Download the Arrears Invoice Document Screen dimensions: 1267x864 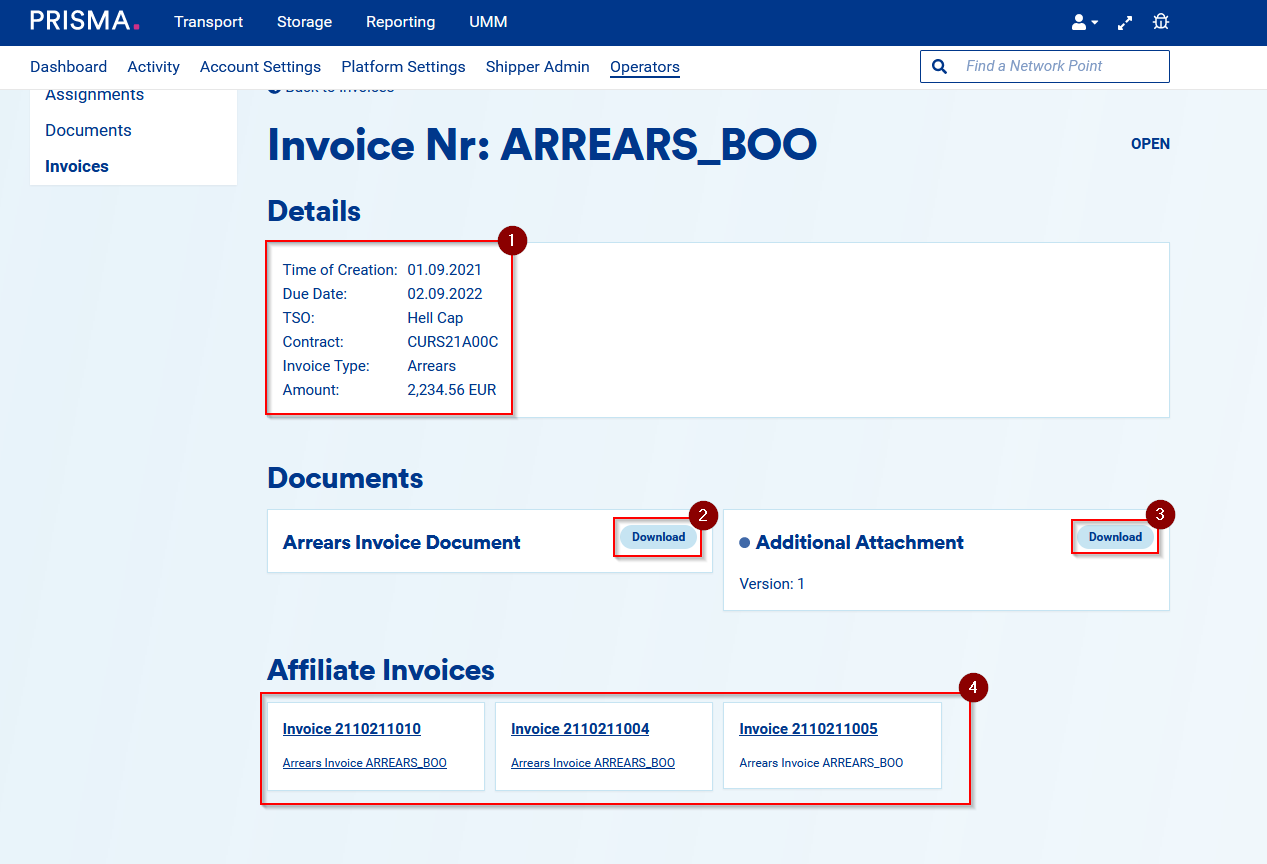pos(658,537)
